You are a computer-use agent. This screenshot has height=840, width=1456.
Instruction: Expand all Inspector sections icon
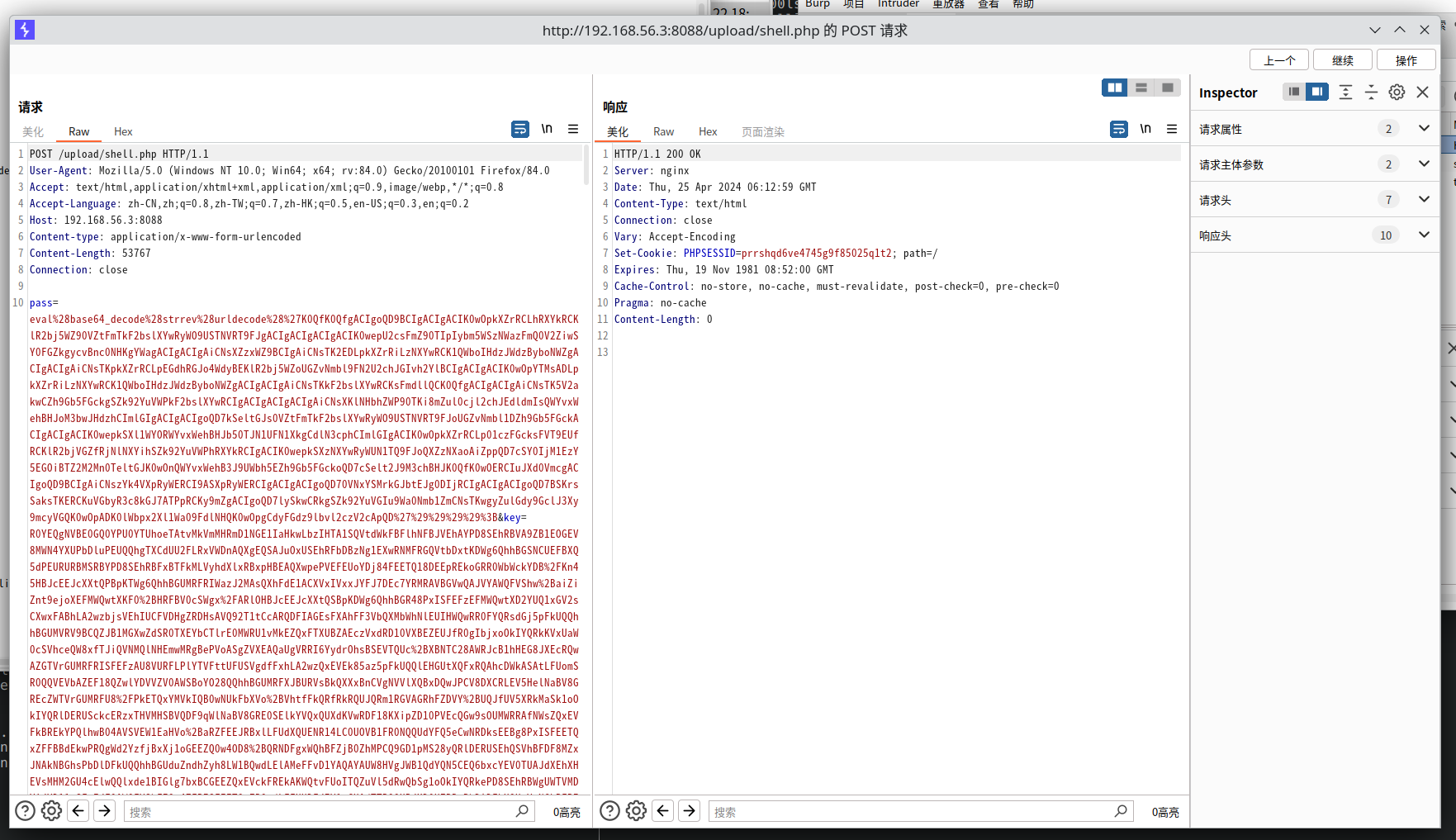coord(1345,92)
